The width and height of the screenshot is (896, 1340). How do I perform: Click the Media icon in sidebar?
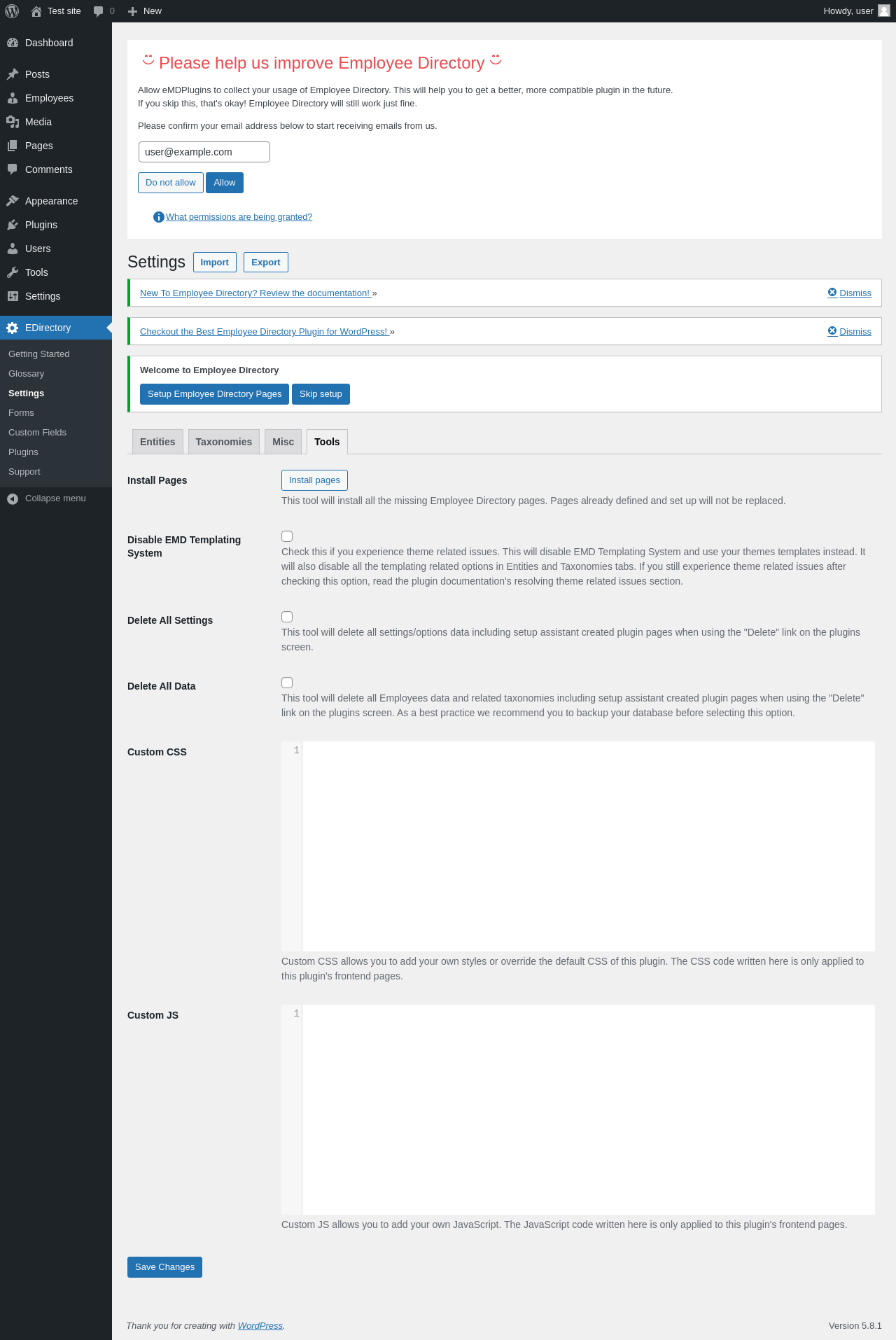[x=13, y=122]
